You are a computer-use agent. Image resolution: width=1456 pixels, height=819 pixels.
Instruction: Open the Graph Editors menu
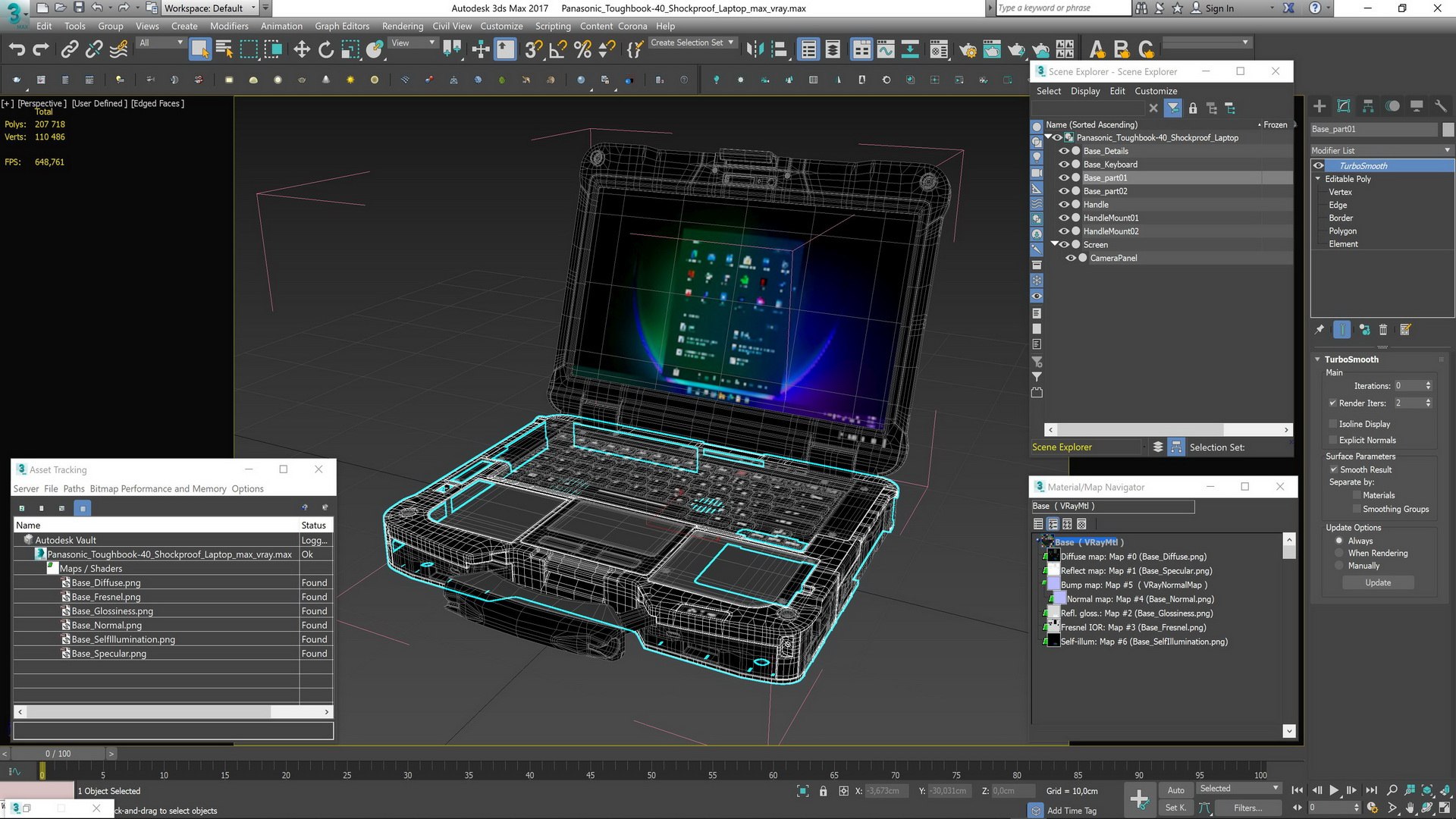coord(342,26)
